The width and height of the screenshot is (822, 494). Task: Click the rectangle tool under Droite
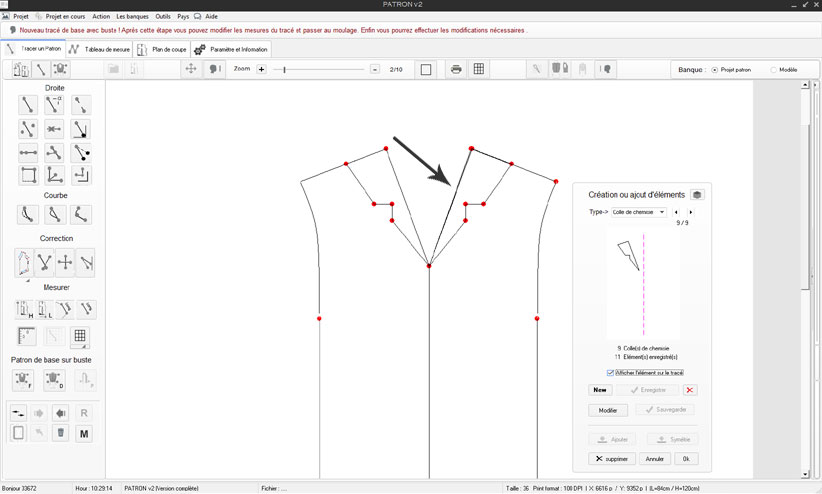point(28,176)
